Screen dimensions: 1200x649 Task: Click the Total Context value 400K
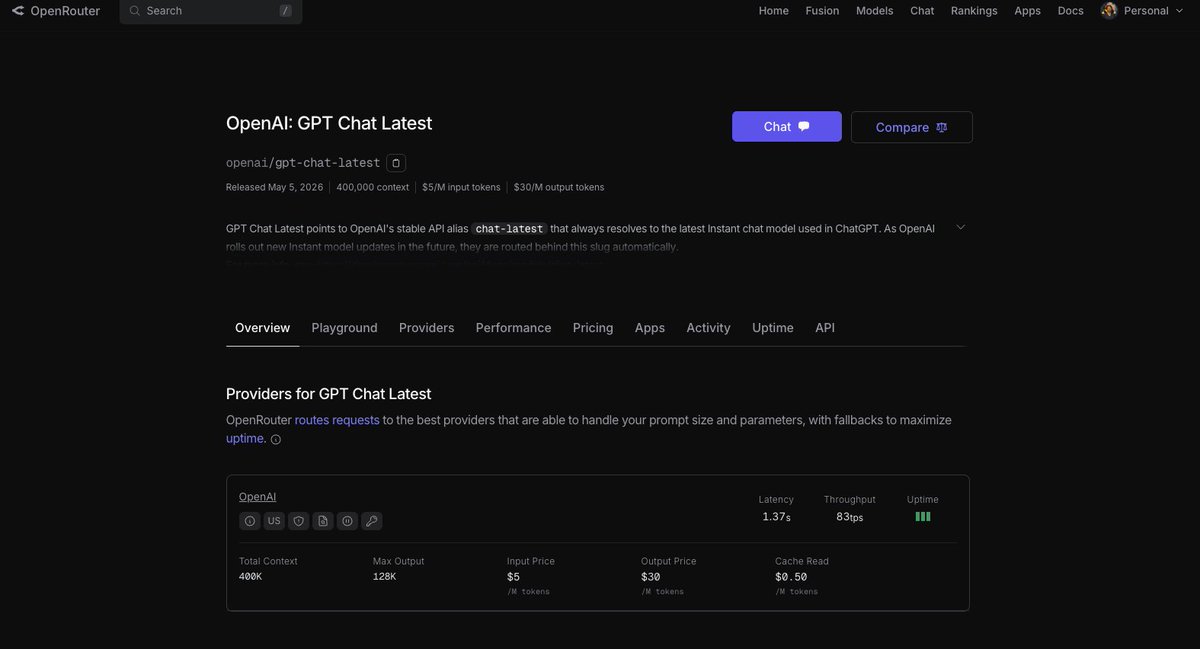tap(251, 577)
